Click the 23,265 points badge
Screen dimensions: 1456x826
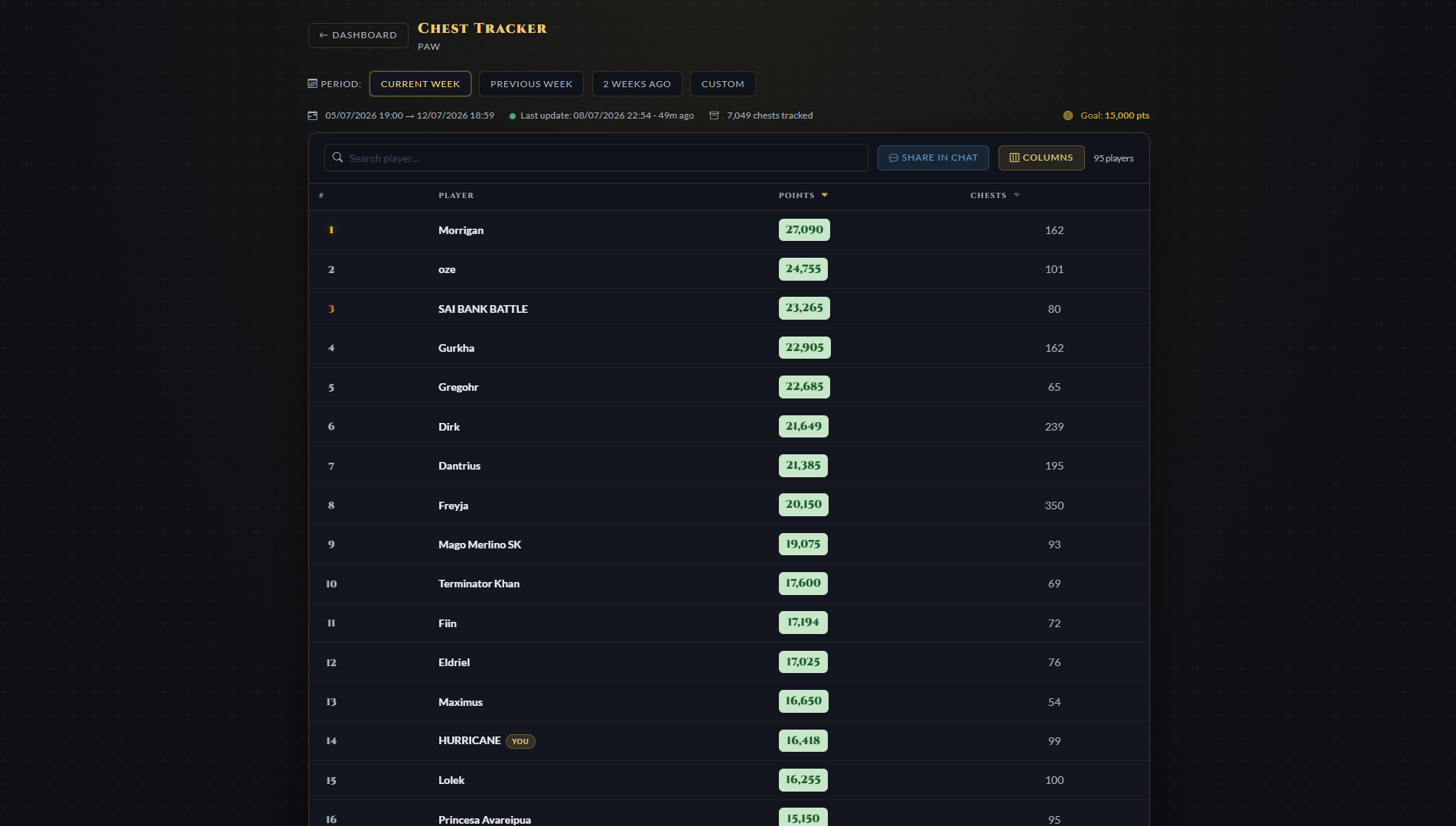(x=804, y=308)
